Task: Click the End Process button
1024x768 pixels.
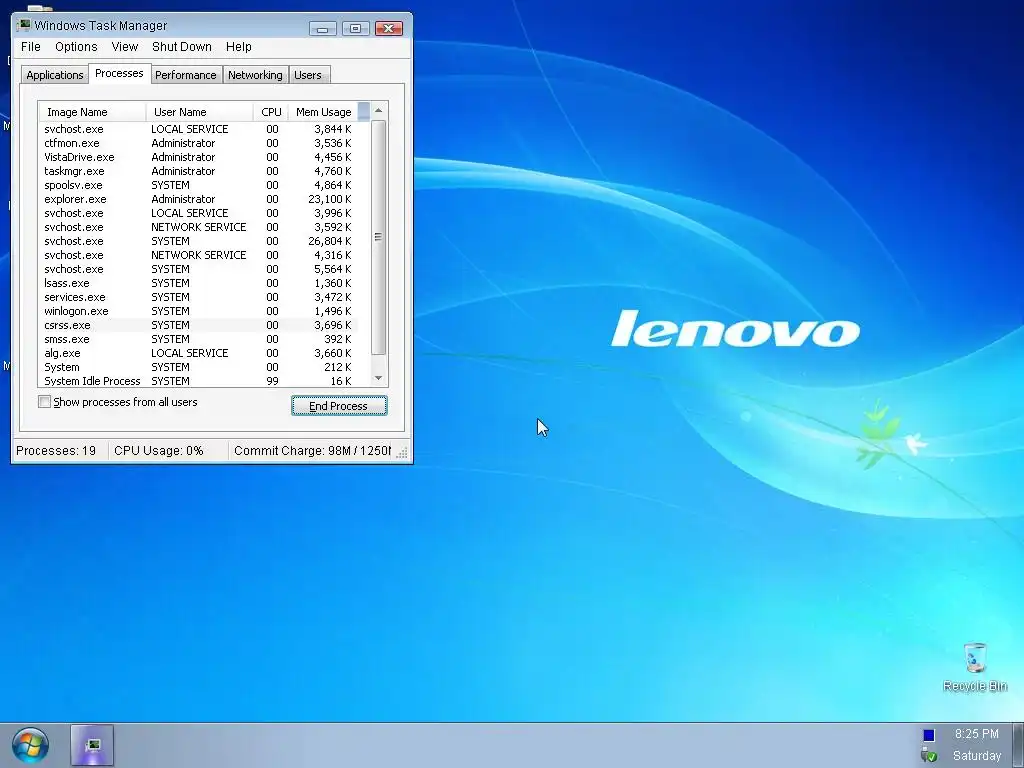Action: [339, 406]
